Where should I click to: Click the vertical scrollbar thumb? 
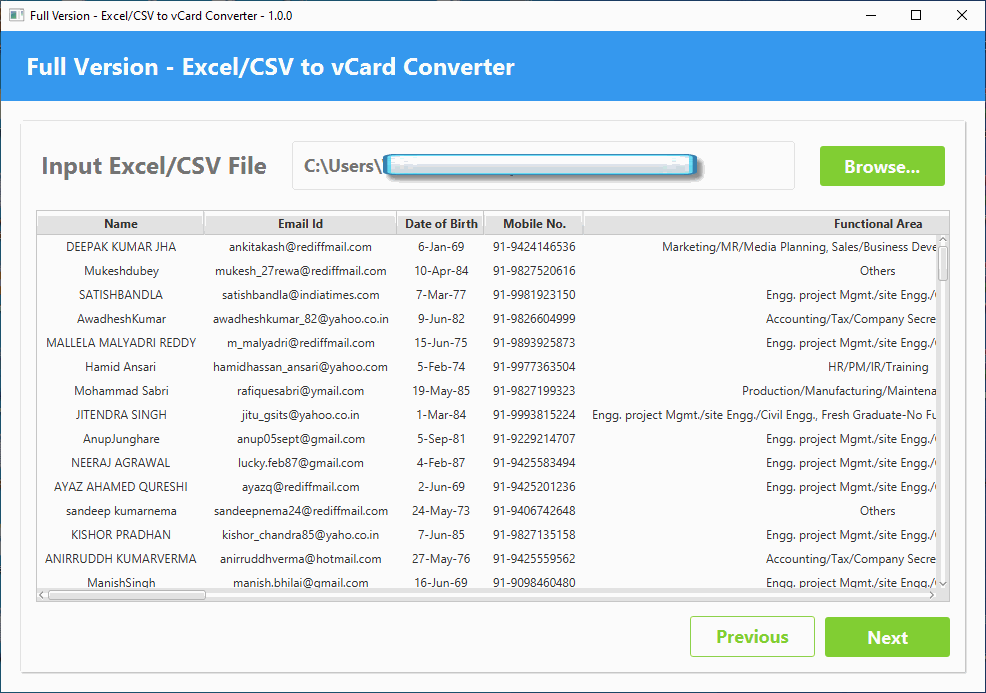943,263
